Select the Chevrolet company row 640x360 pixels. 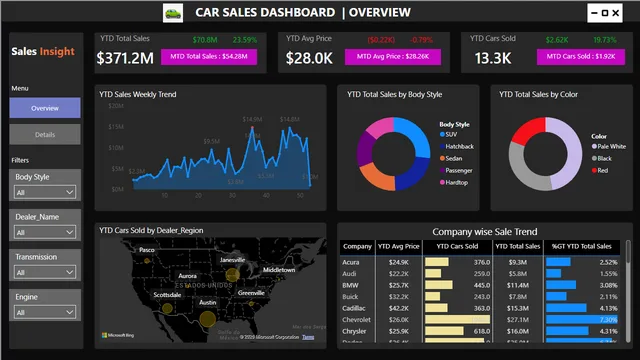(x=480, y=320)
